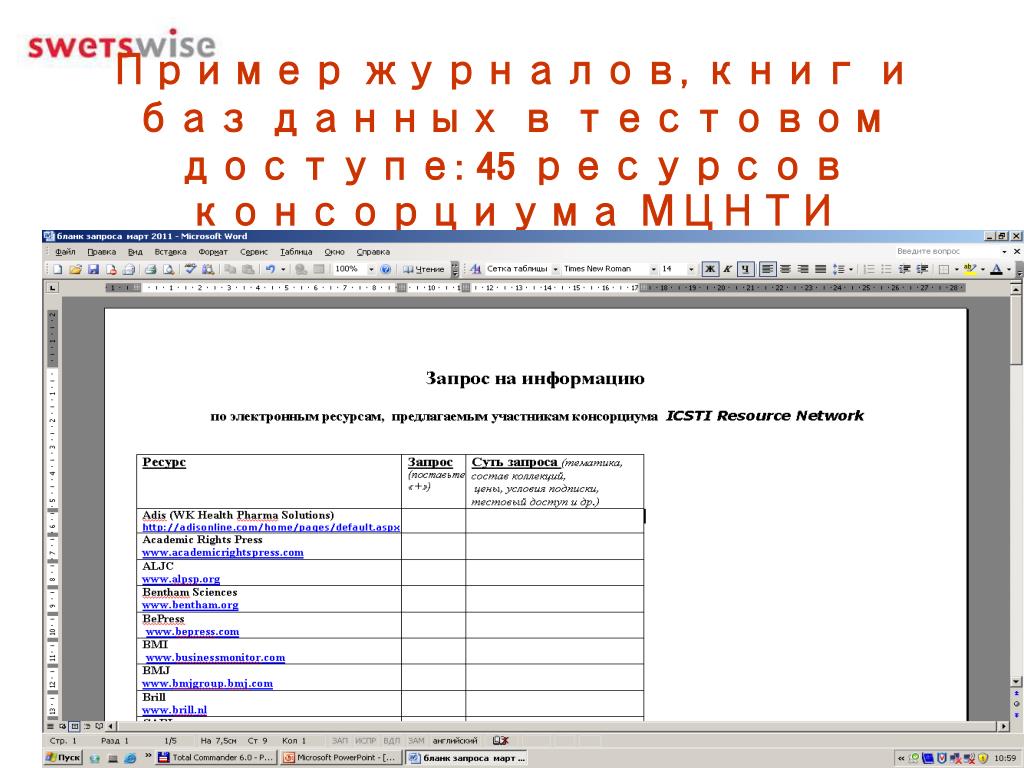Open the www.bepress.com link
Viewport: 1024px width, 768px height.
point(193,632)
